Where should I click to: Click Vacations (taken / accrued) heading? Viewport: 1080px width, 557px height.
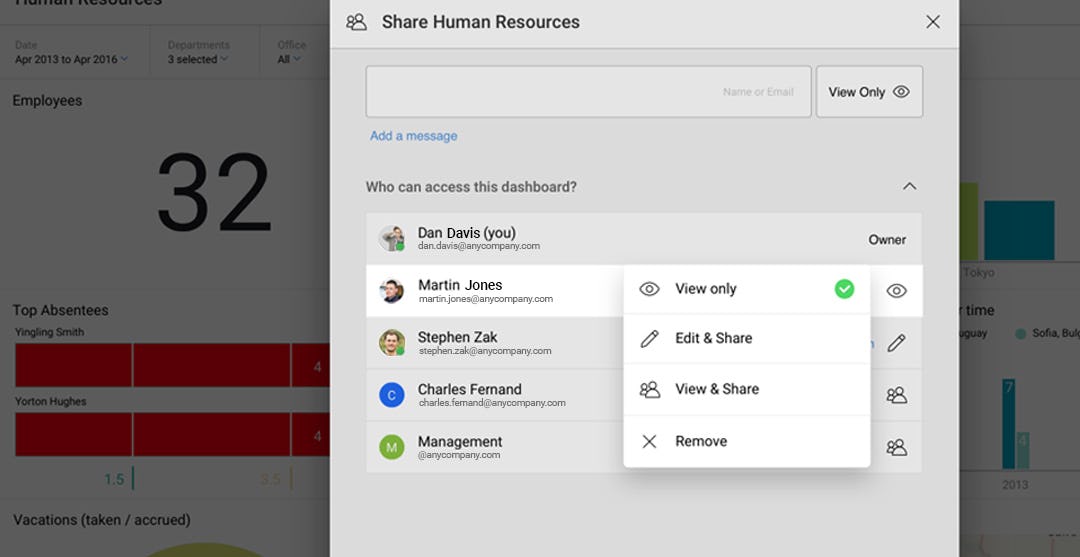pos(102,520)
